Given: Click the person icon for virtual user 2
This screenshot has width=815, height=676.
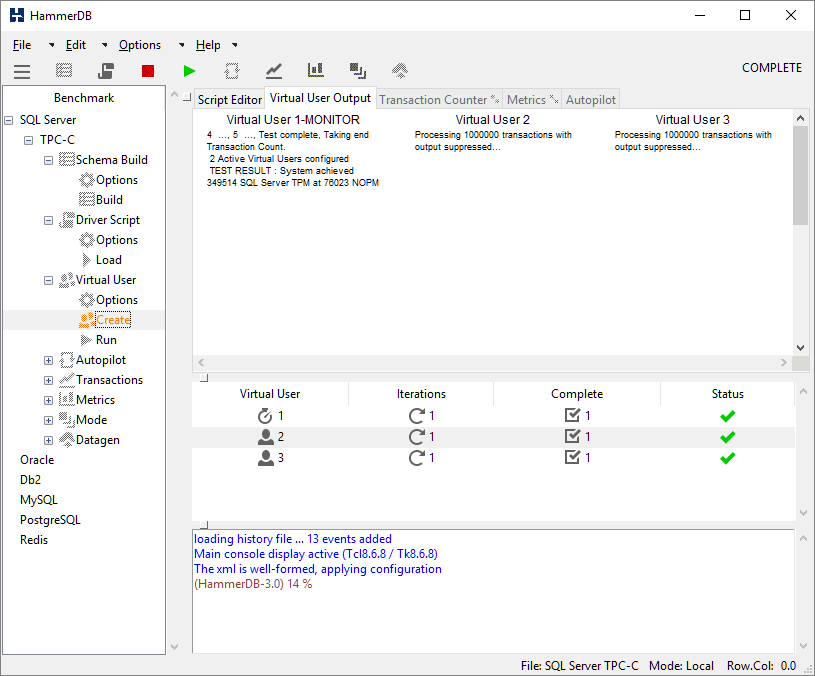Looking at the screenshot, I should (266, 437).
